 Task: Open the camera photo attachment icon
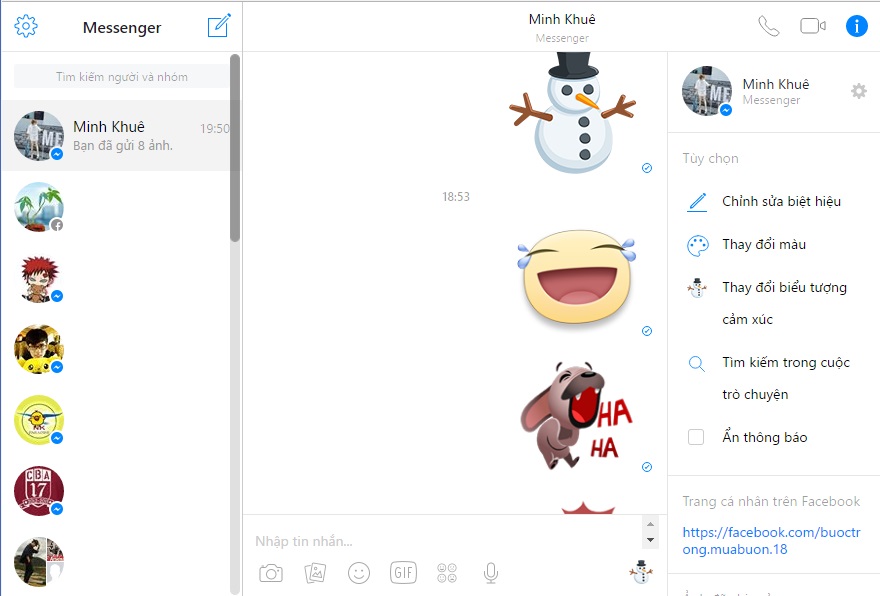click(x=270, y=572)
